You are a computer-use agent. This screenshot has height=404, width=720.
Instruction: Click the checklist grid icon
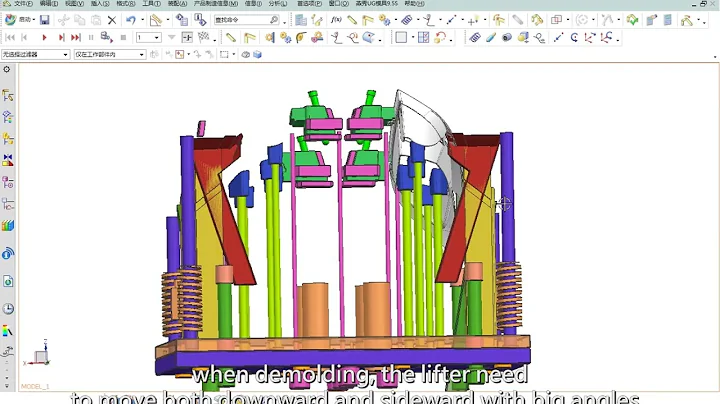pyautogui.click(x=423, y=38)
